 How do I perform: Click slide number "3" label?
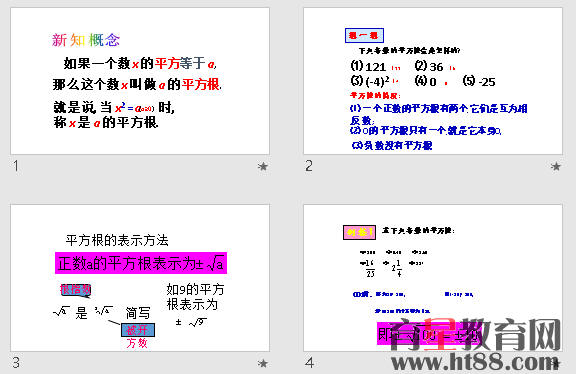pyautogui.click(x=16, y=363)
